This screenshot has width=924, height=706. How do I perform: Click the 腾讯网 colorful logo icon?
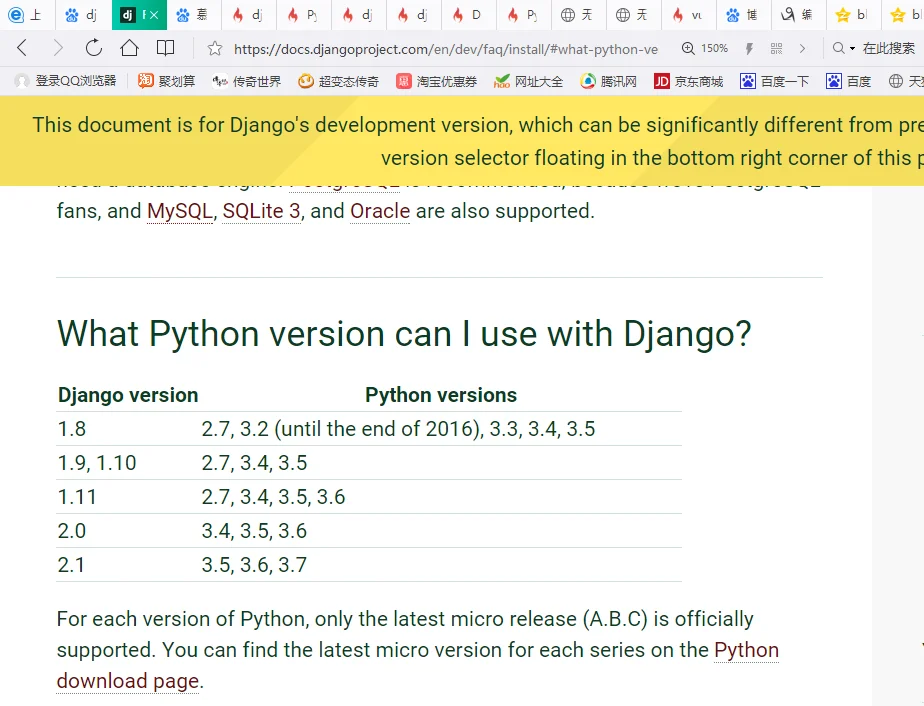[x=588, y=81]
